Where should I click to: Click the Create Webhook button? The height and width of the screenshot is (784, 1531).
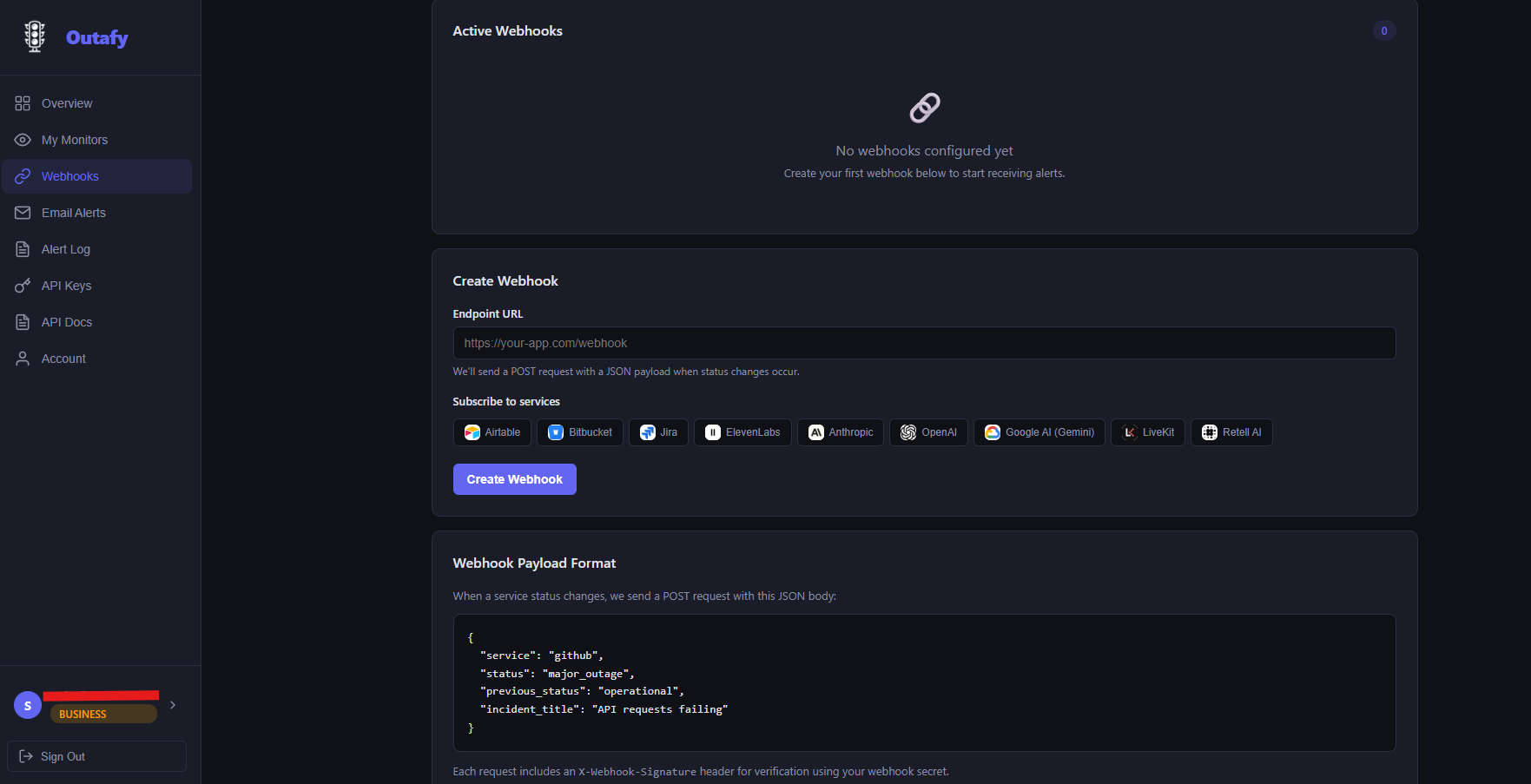click(515, 479)
